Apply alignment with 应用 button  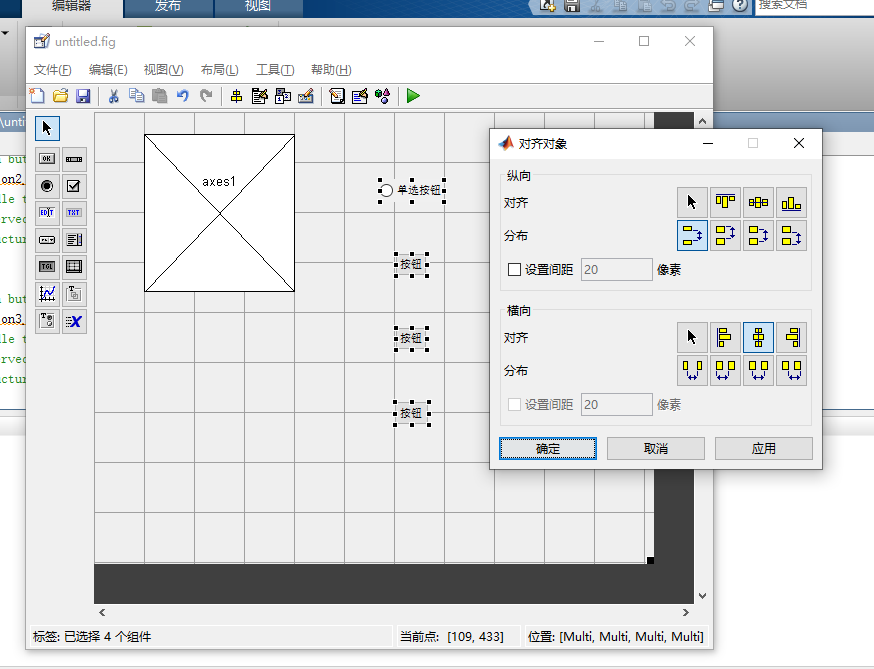pyautogui.click(x=764, y=449)
